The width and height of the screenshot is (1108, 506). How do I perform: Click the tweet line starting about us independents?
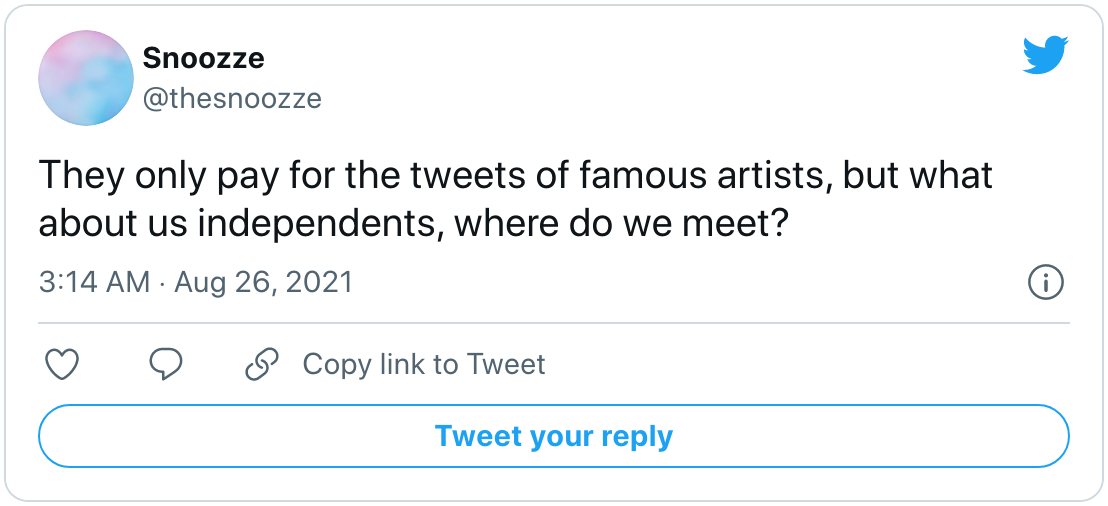coord(413,224)
